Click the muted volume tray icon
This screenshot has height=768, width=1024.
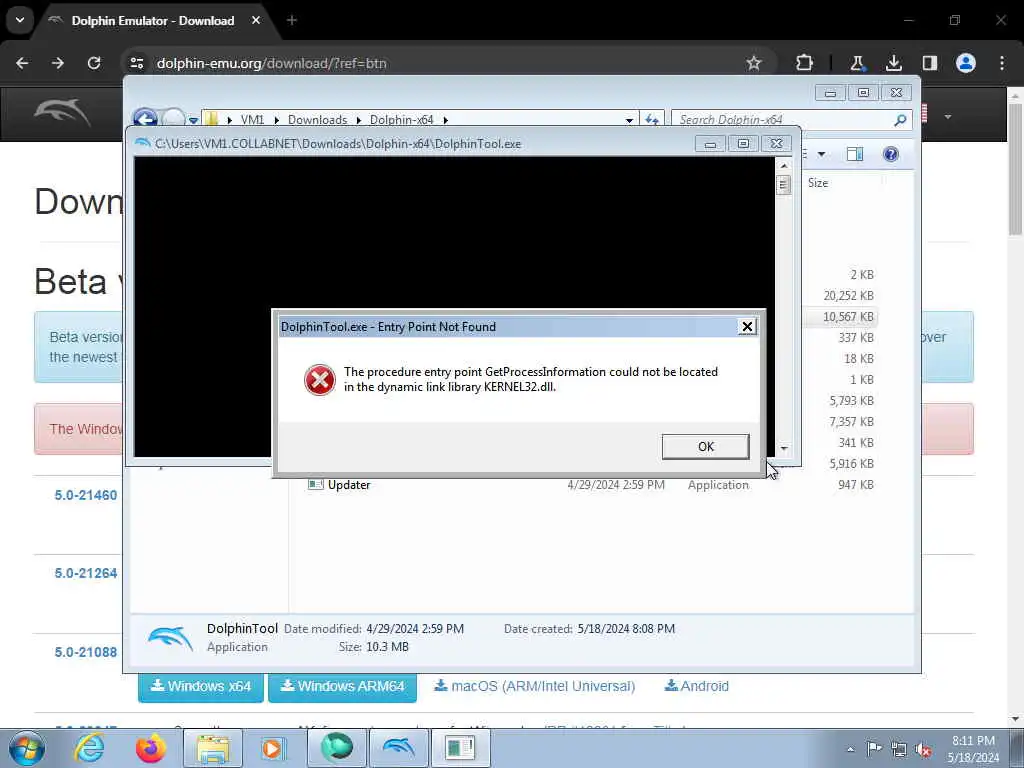pyautogui.click(x=923, y=749)
